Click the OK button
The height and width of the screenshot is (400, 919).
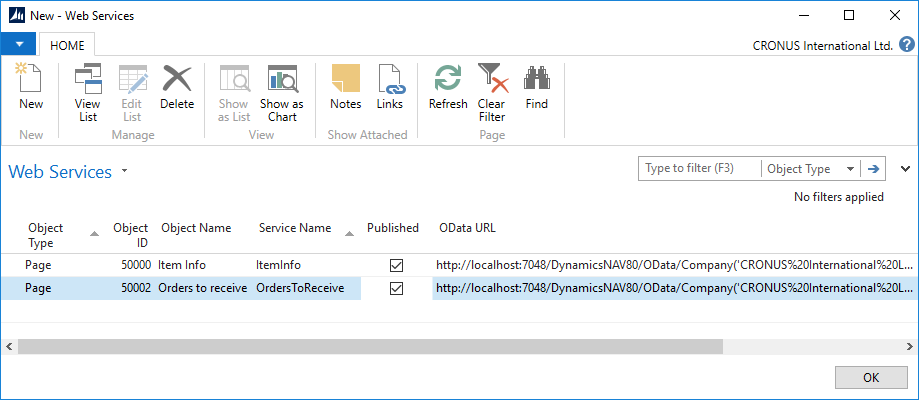point(870,377)
